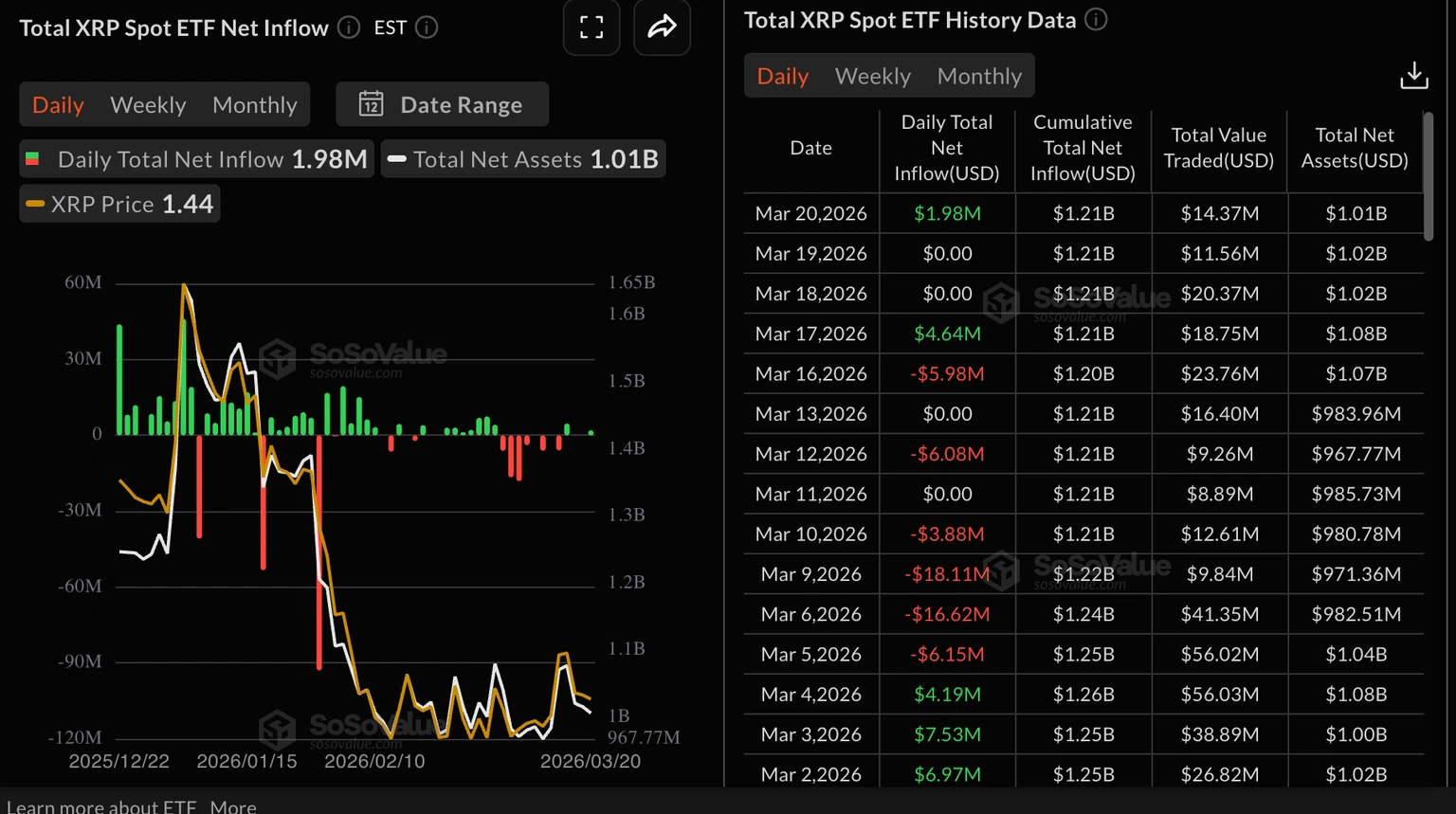The height and width of the screenshot is (814, 1456).
Task: Open info tooltip for History Data title
Action: (1096, 19)
